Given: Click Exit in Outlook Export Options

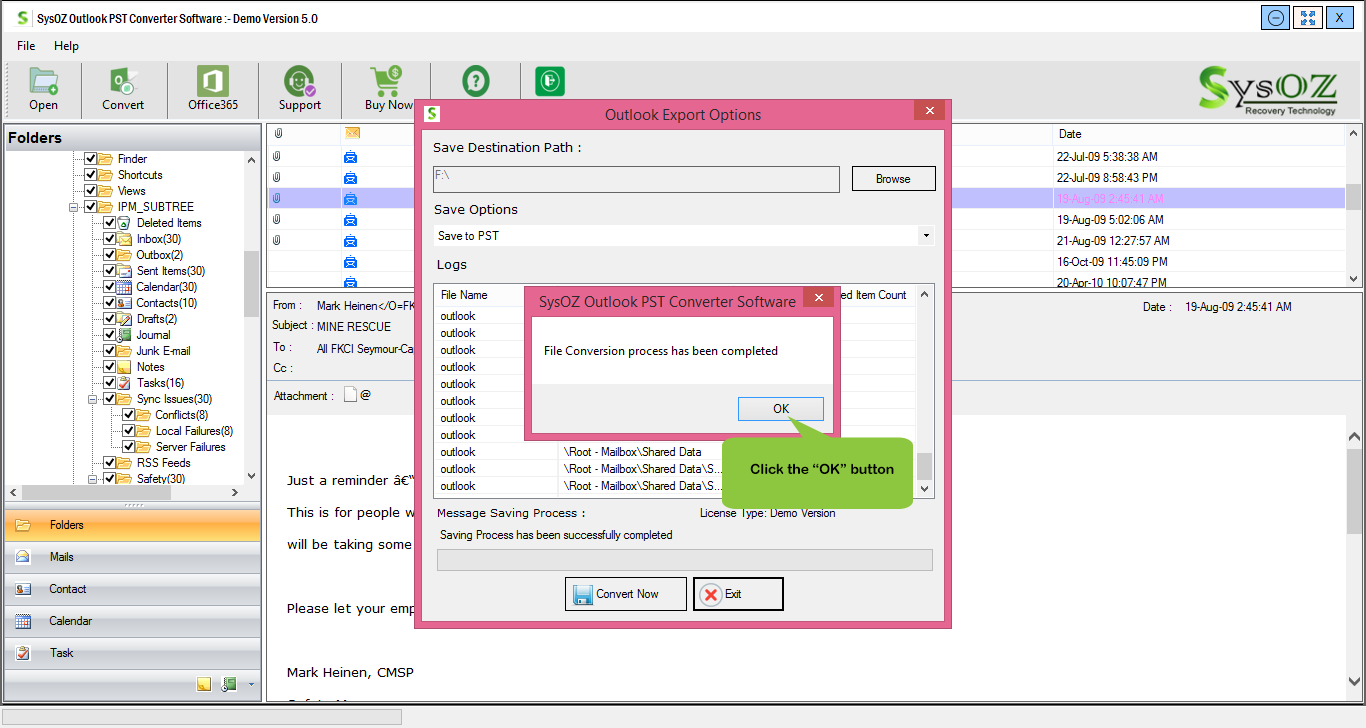Looking at the screenshot, I should pyautogui.click(x=738, y=594).
